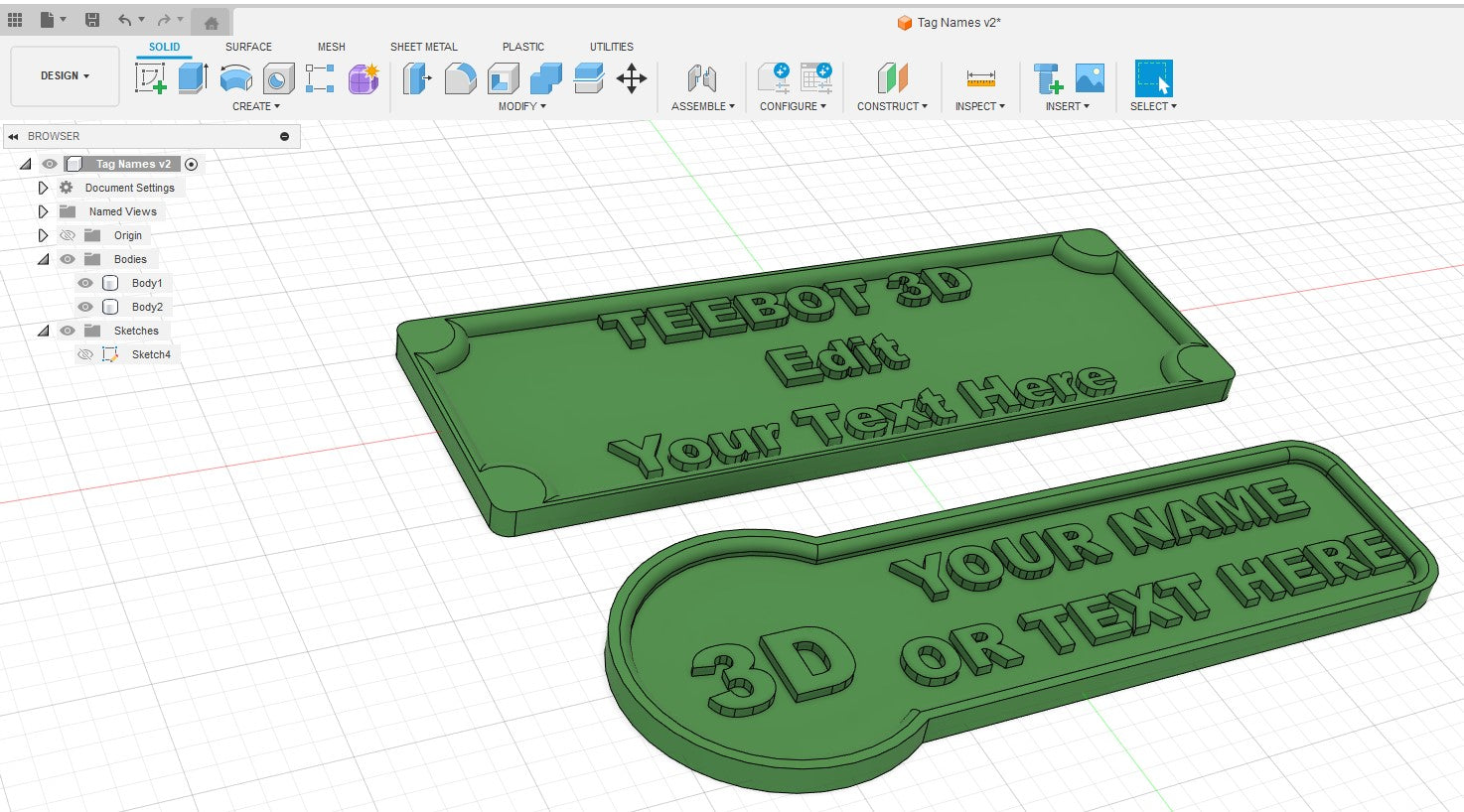Screen dimensions: 1464x812
Task: Hide Body1 using its eye icon
Action: tap(85, 283)
